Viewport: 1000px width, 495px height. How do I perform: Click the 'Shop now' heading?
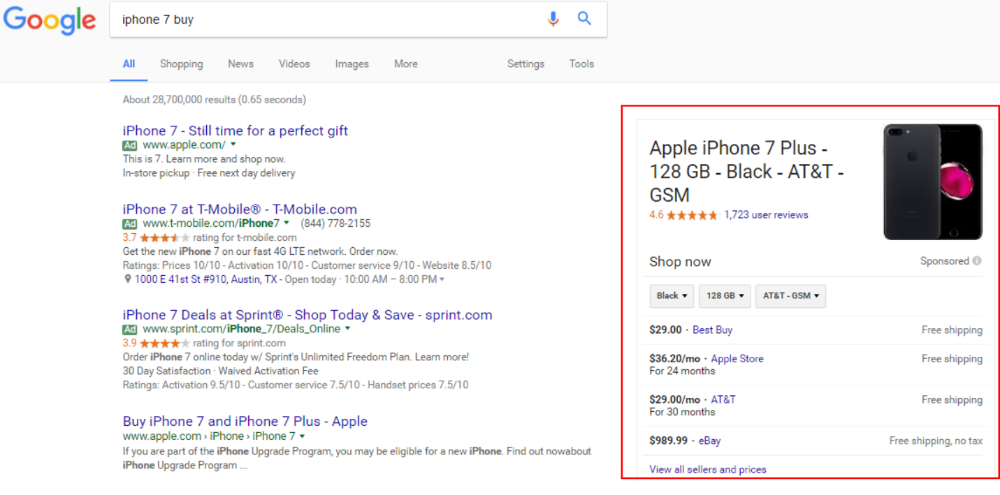click(x=680, y=262)
